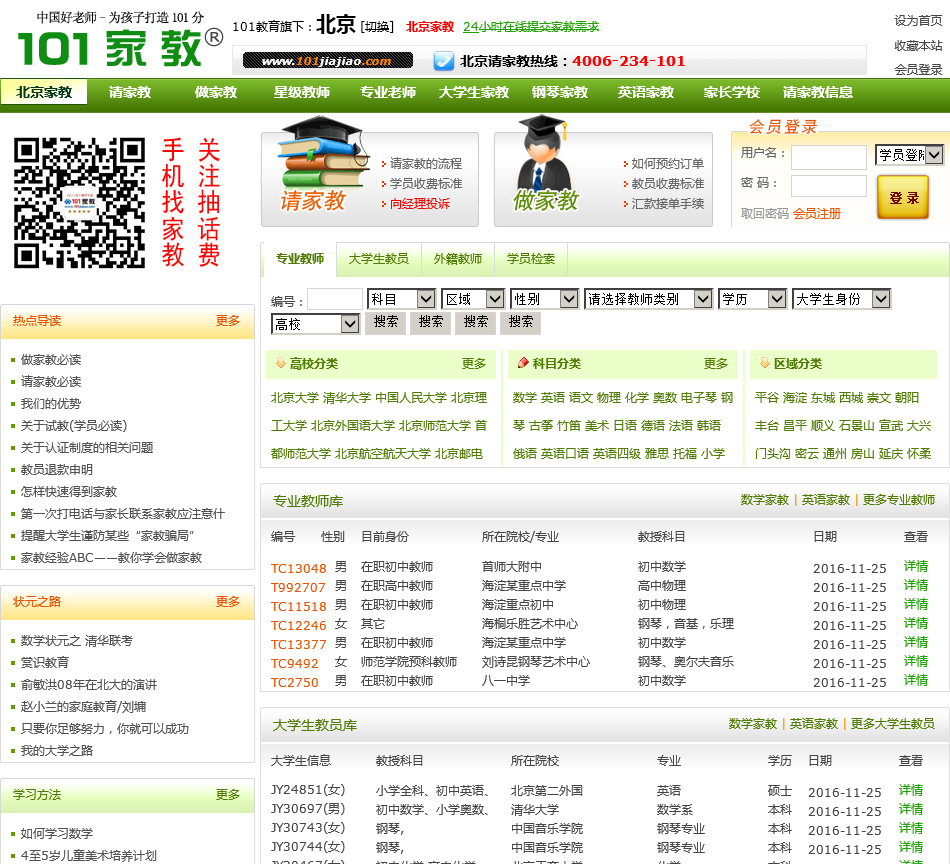Screen dimensions: 950x864
Task: Click 更多 in the 热点导读 panel
Action: [x=228, y=321]
